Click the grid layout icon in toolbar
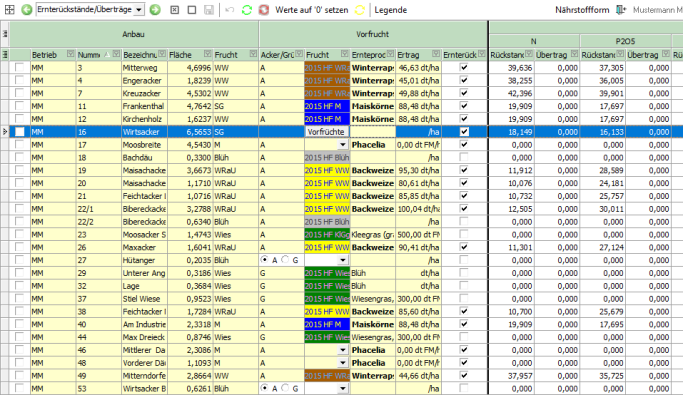The width and height of the screenshot is (683, 395). click(x=9, y=10)
